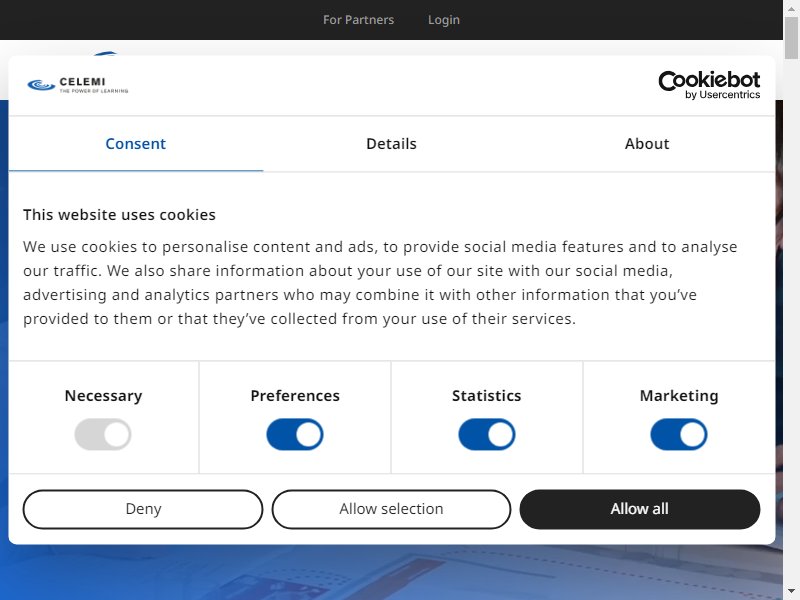Turn off the Statistics cookies switch

pos(487,435)
